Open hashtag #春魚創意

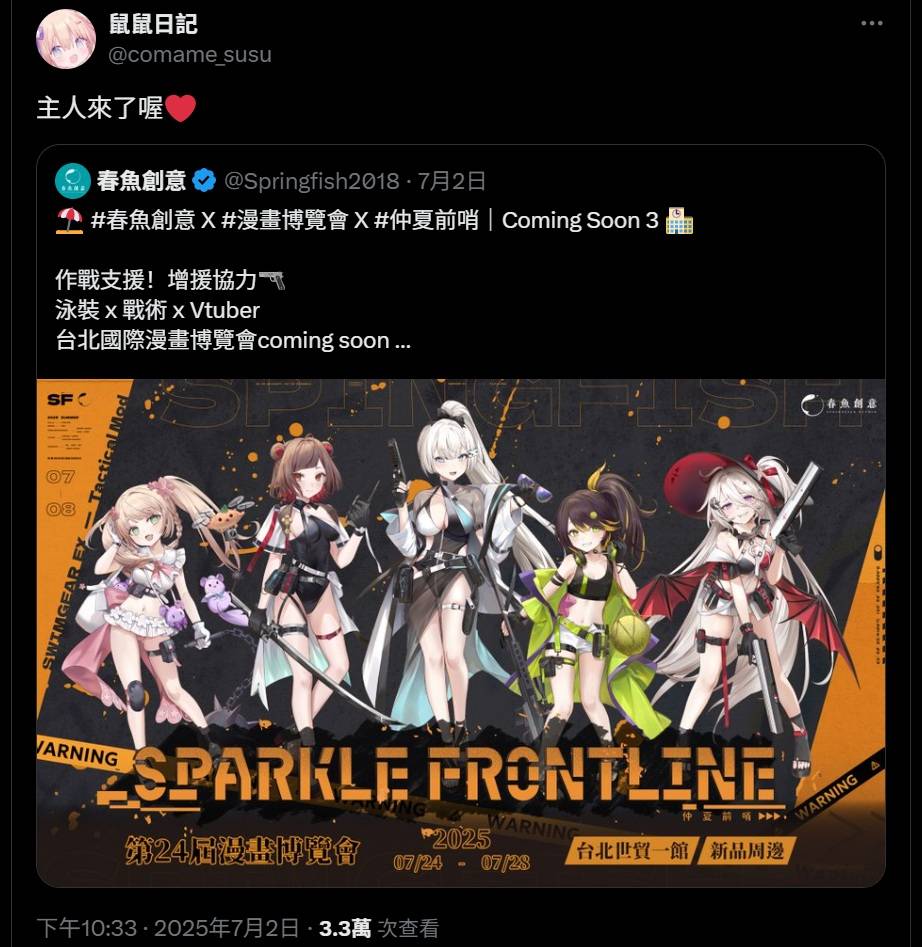[x=143, y=220]
